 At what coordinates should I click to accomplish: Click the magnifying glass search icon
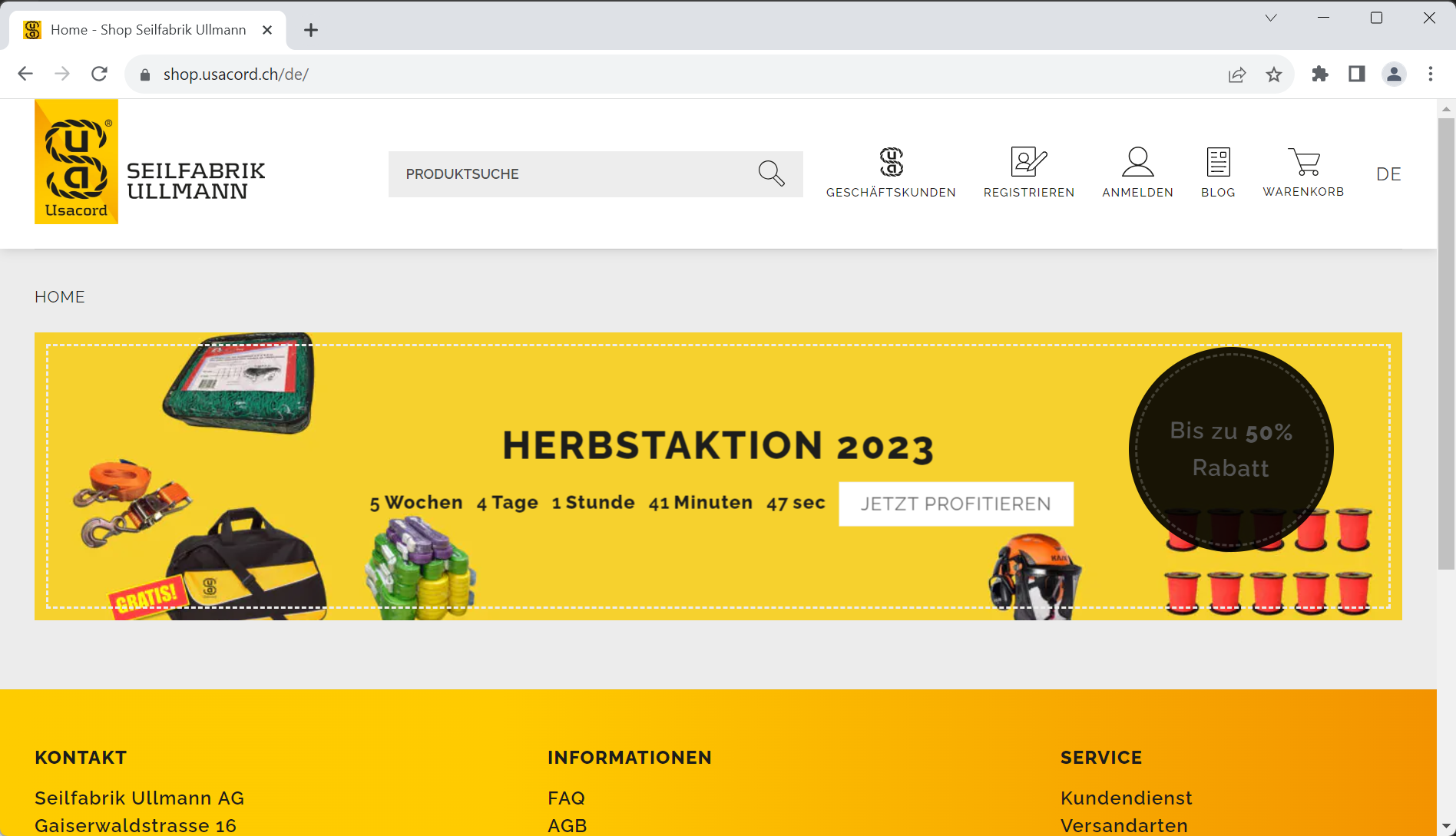[x=771, y=173]
